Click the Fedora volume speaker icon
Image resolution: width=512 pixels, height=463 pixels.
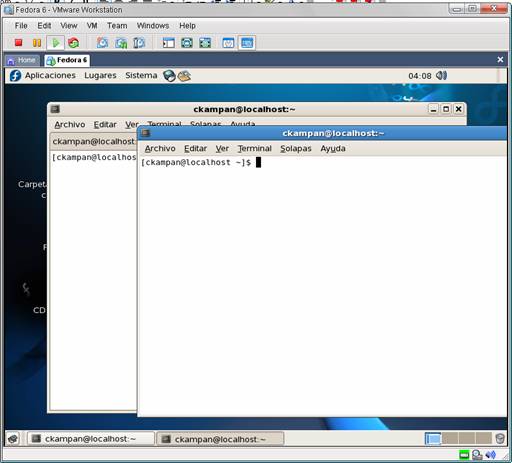pos(441,76)
